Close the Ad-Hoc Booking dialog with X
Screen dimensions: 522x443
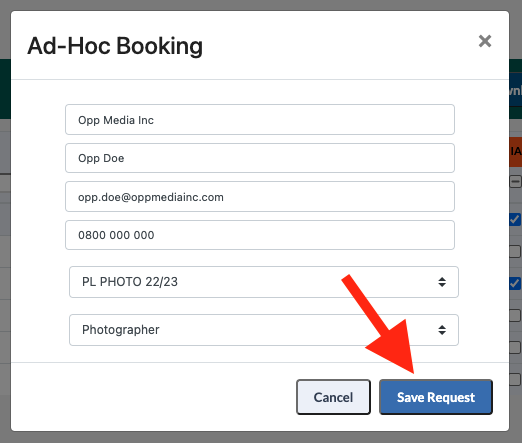point(485,41)
